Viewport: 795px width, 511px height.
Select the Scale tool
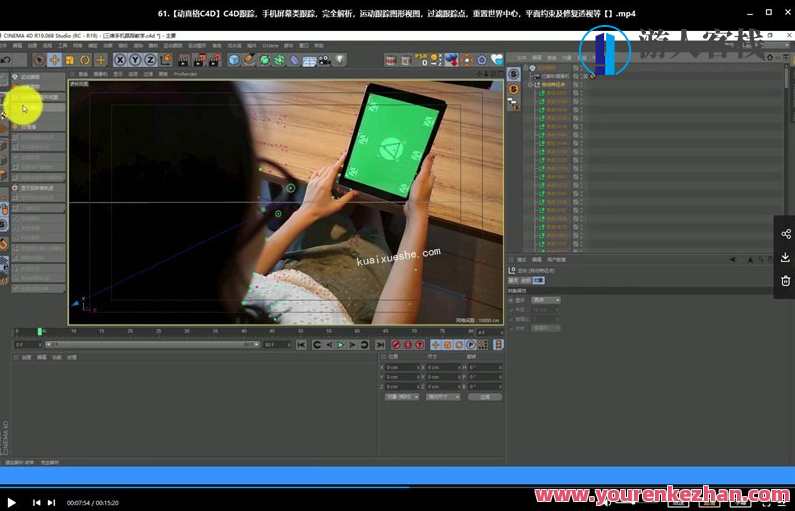click(69, 60)
